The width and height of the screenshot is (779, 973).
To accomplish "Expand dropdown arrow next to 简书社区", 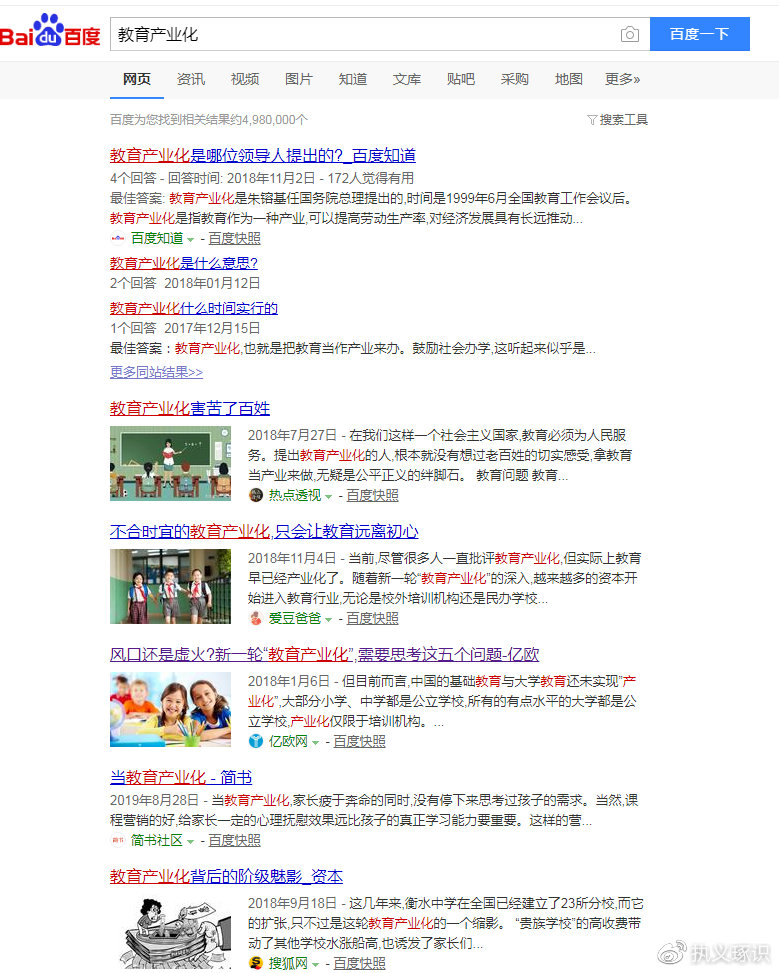I will 191,841.
